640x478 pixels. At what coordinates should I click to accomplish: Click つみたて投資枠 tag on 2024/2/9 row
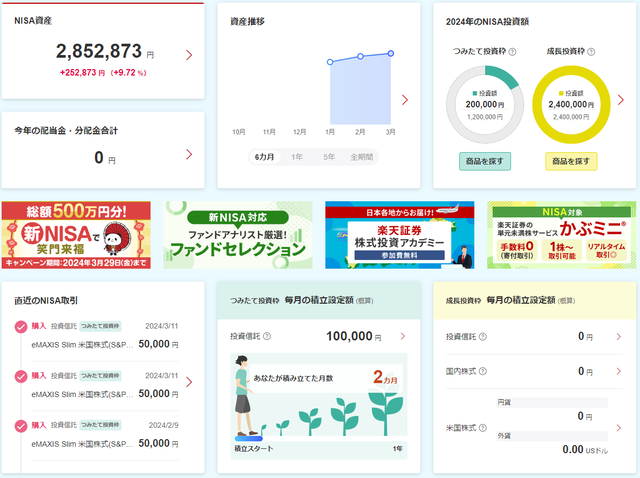tap(100, 425)
